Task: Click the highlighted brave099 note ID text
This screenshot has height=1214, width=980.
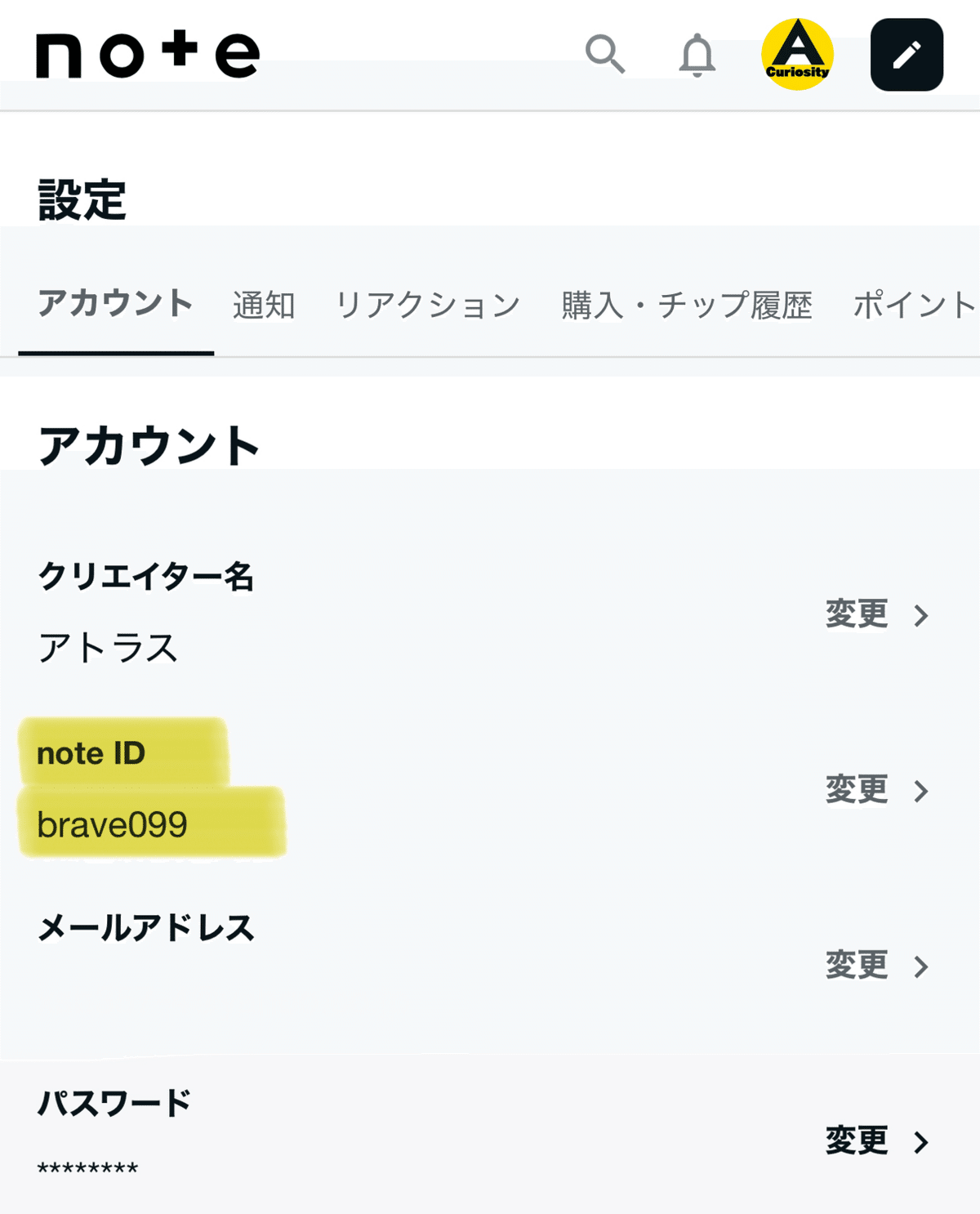Action: coord(114,824)
